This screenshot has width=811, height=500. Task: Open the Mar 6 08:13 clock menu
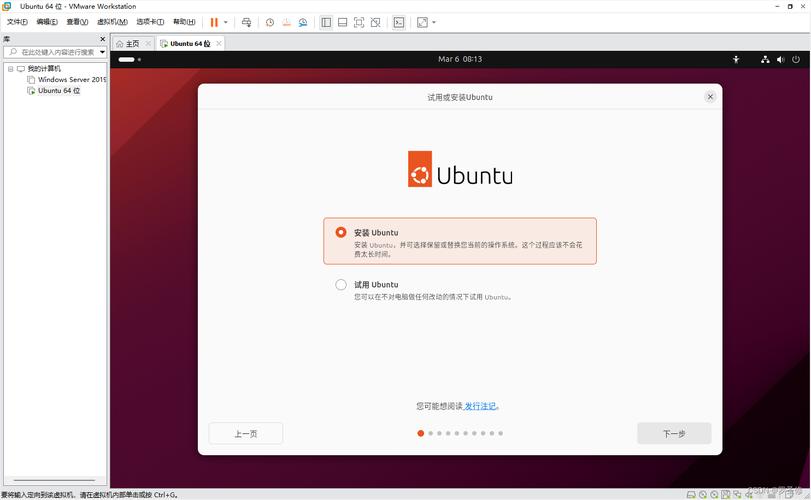point(460,59)
